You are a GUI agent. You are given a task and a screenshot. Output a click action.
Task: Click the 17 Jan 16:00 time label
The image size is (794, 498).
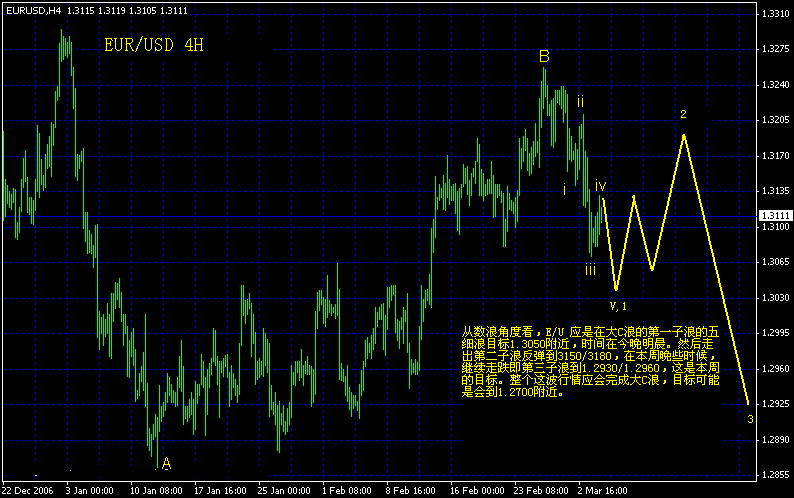point(220,490)
